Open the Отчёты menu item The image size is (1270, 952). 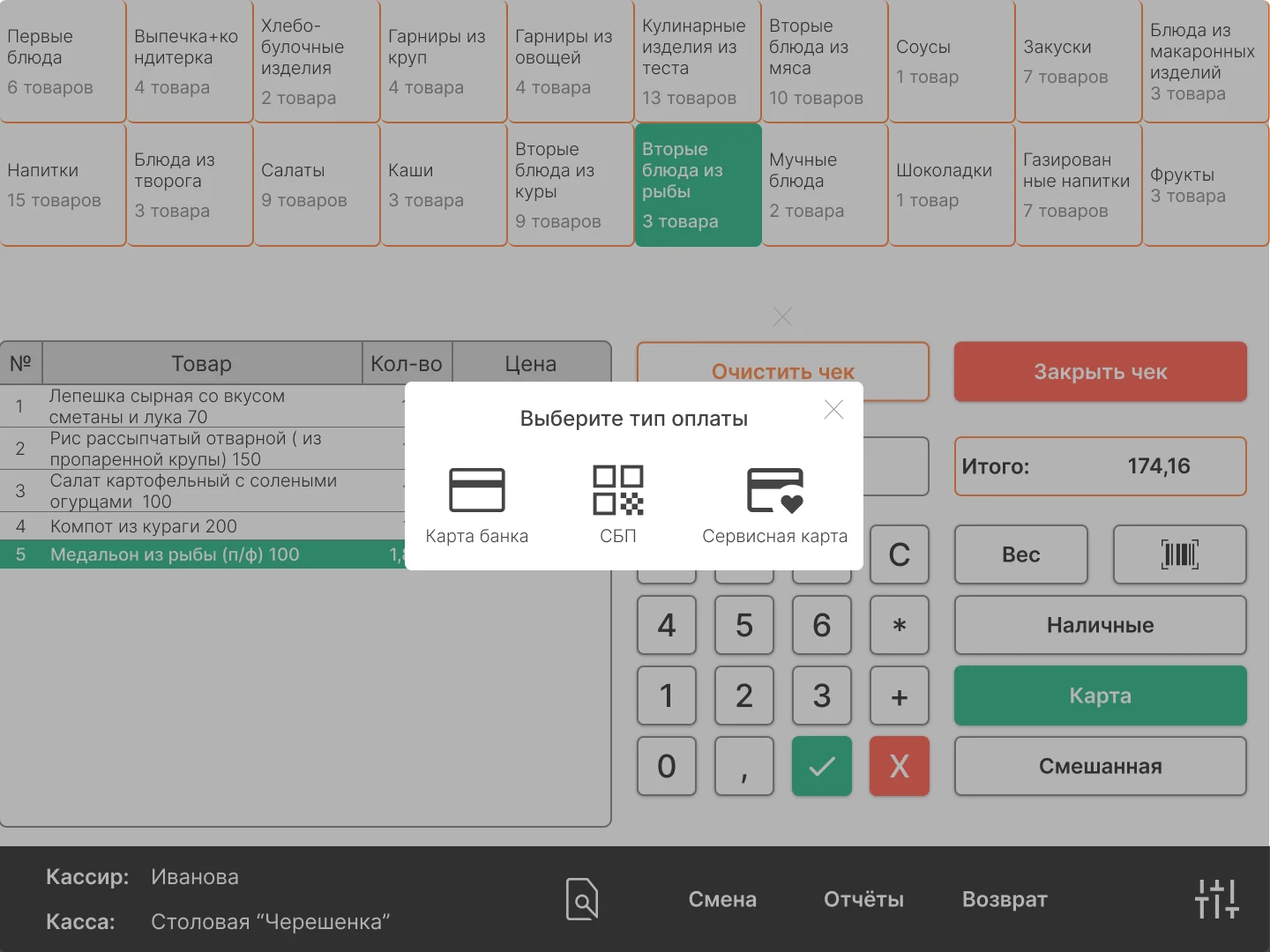pyautogui.click(x=863, y=899)
